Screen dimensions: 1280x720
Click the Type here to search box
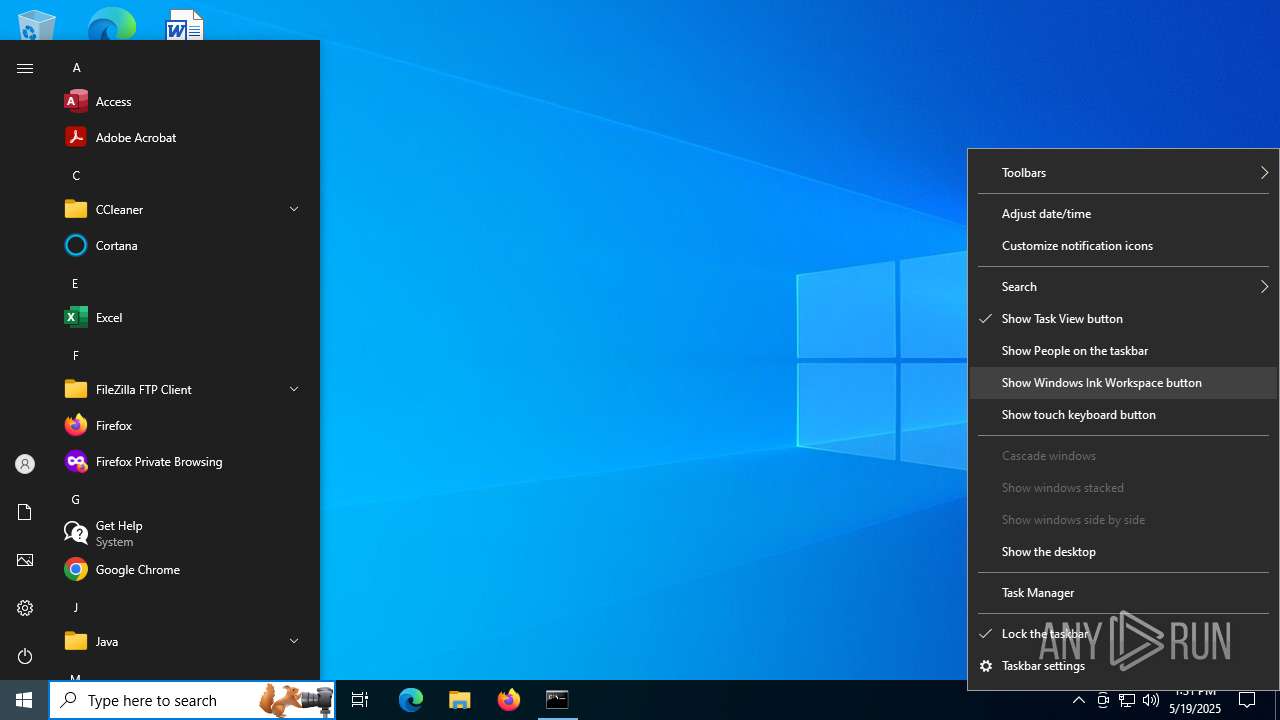[192, 700]
